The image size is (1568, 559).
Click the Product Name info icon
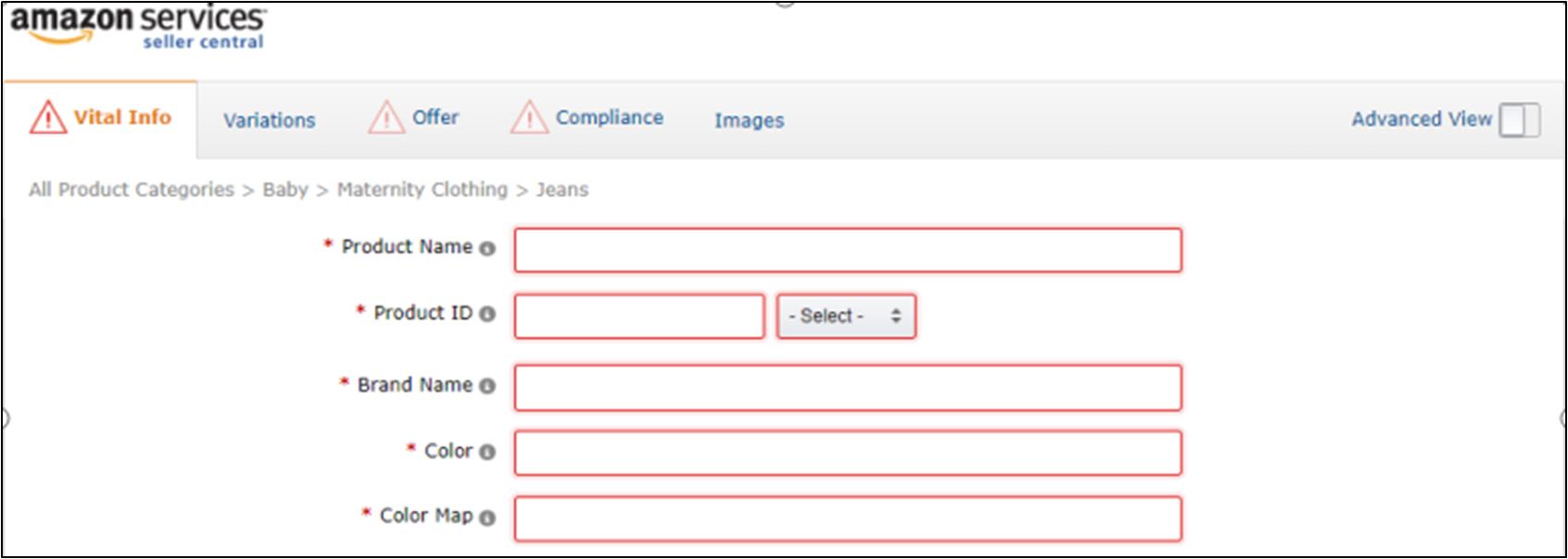click(x=488, y=248)
